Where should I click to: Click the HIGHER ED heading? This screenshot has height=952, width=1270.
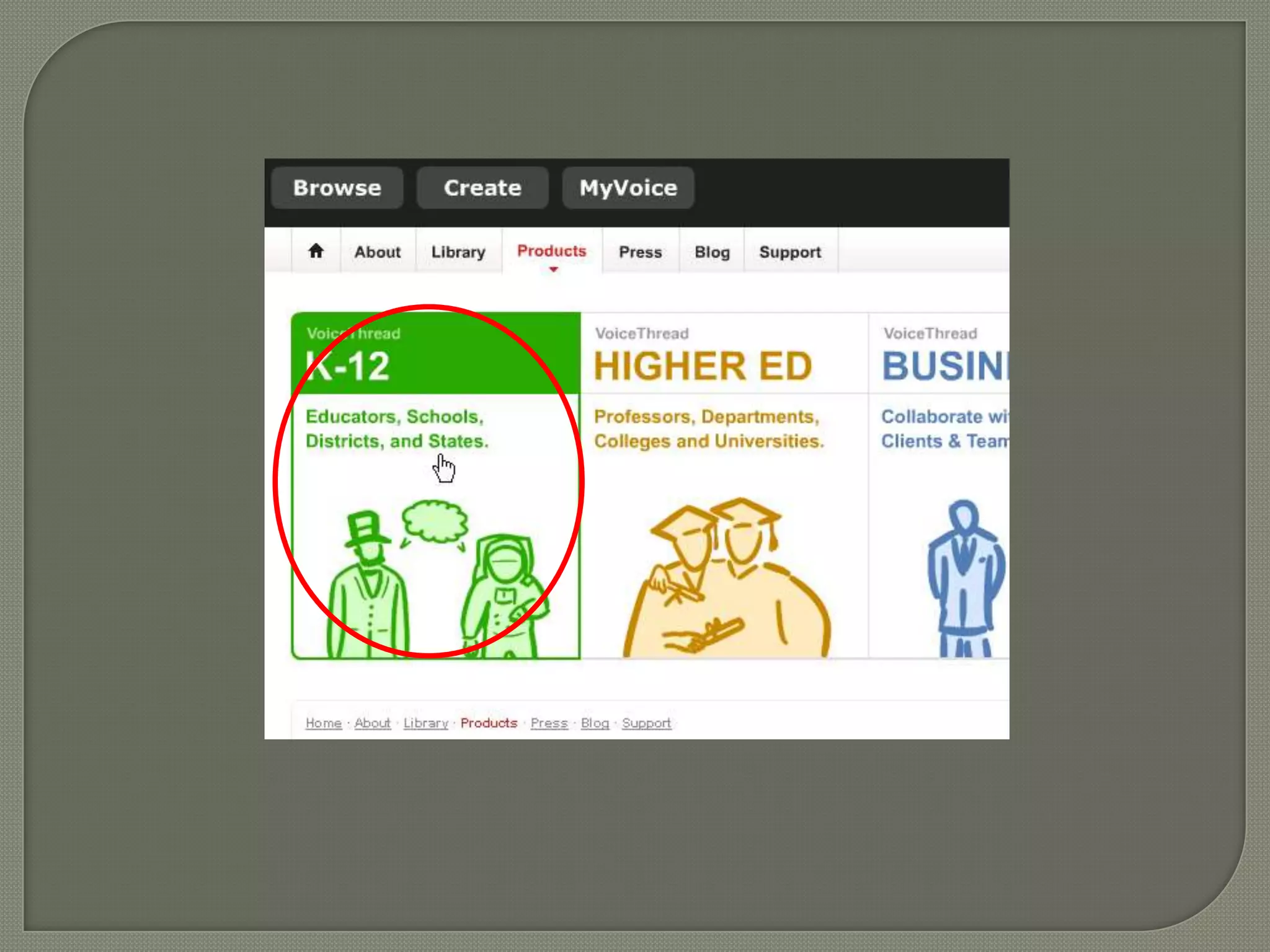(x=703, y=366)
